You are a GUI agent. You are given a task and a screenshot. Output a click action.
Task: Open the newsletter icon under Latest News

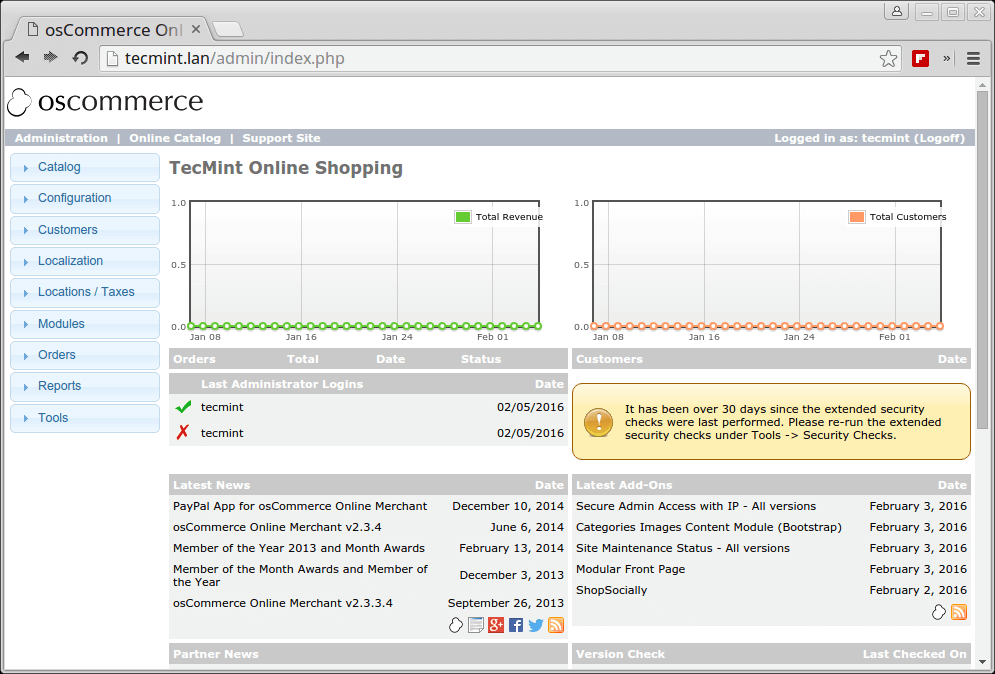tap(476, 625)
